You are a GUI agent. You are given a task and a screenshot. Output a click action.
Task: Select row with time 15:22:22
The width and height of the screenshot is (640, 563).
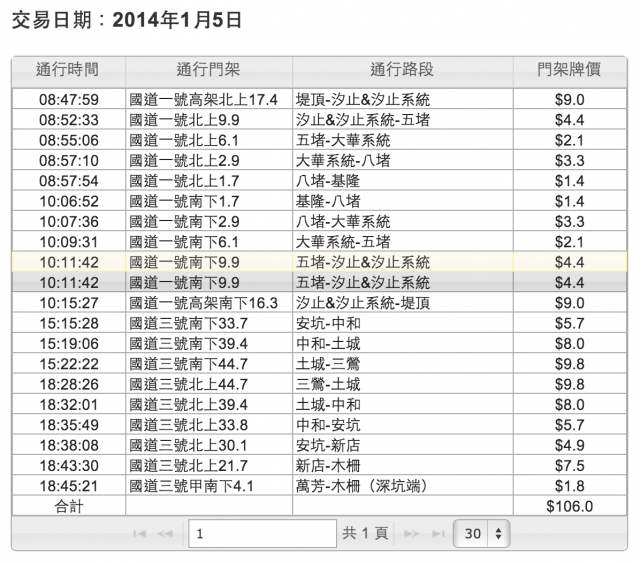320,364
